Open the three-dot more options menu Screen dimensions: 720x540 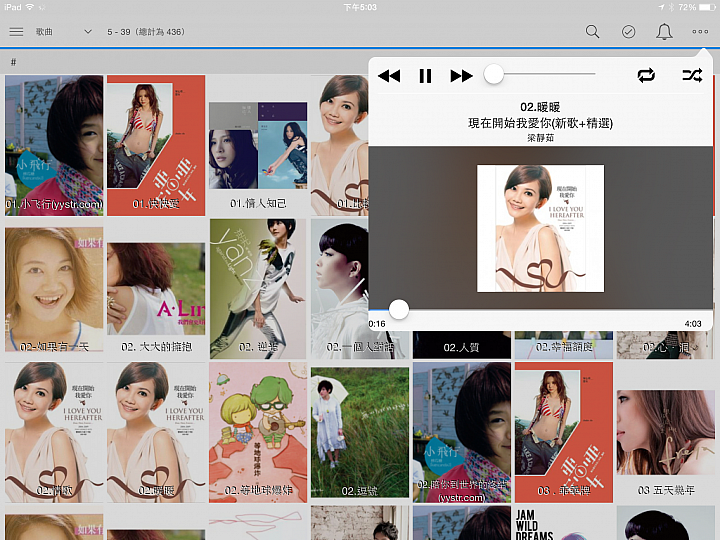[700, 32]
